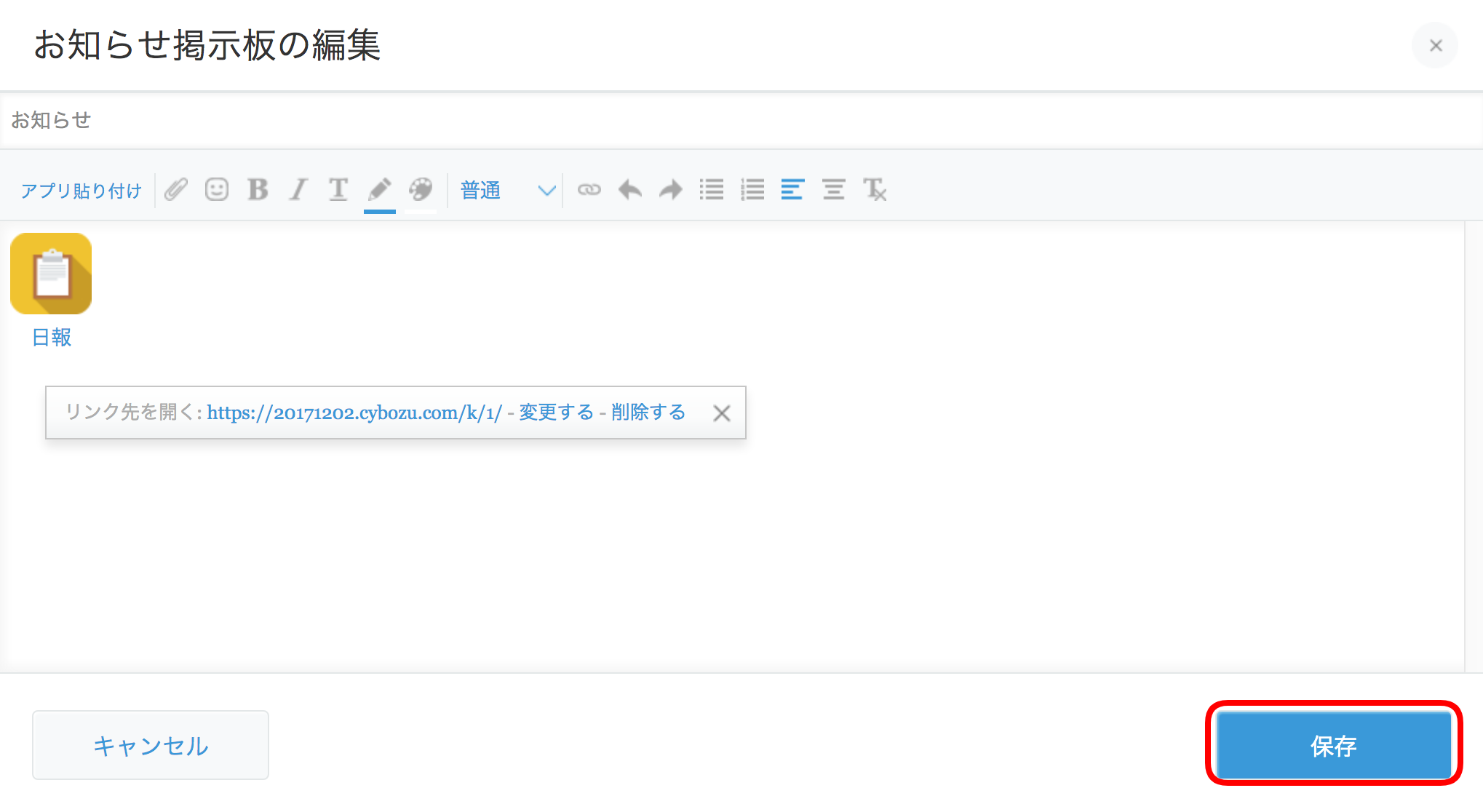Dismiss the link popup with X

(722, 413)
